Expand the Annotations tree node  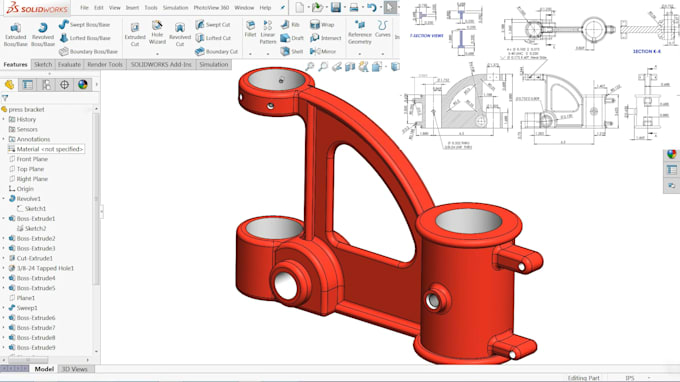[x=4, y=139]
